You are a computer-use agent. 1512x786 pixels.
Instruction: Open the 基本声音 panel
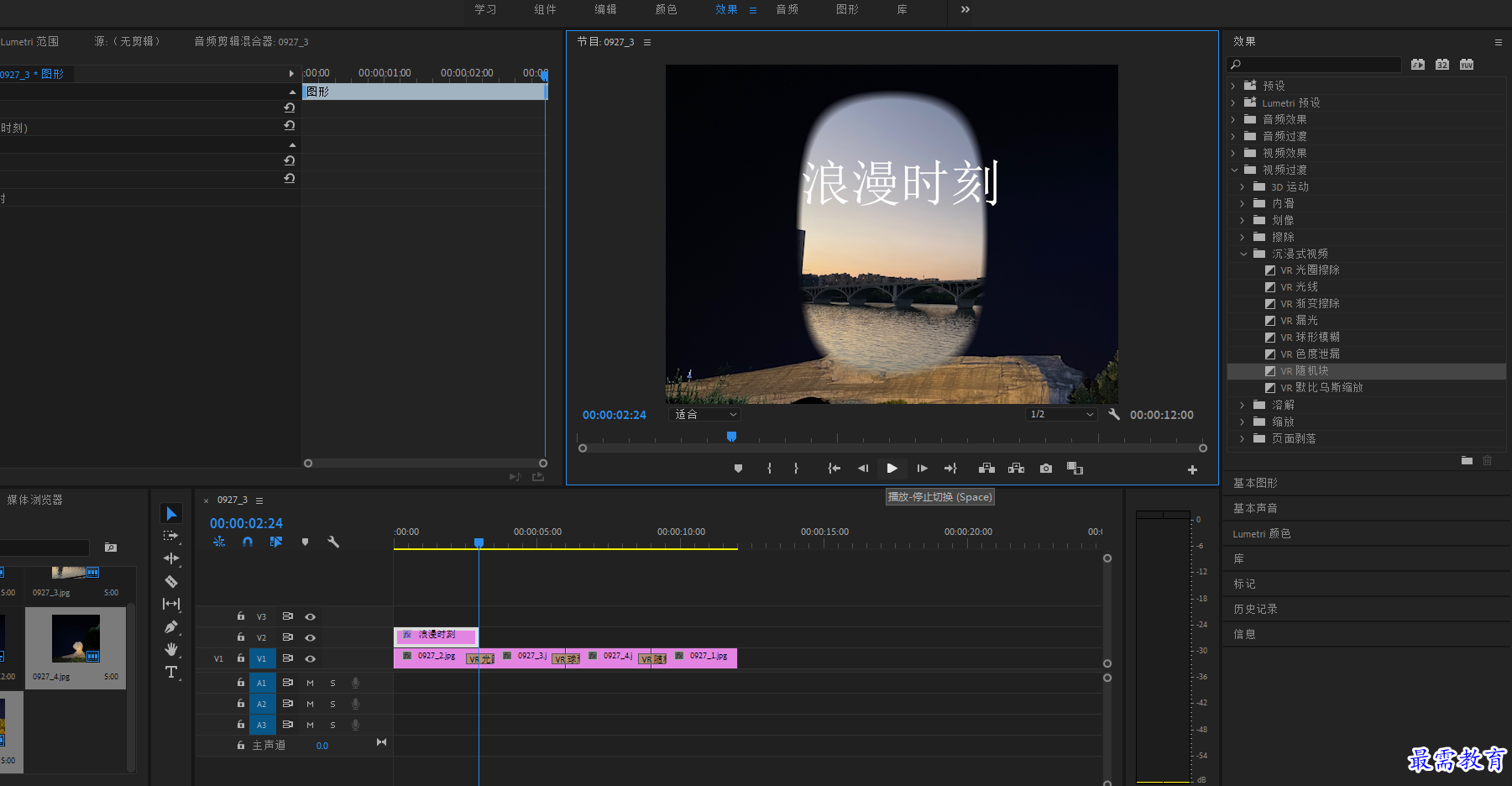tap(1255, 508)
